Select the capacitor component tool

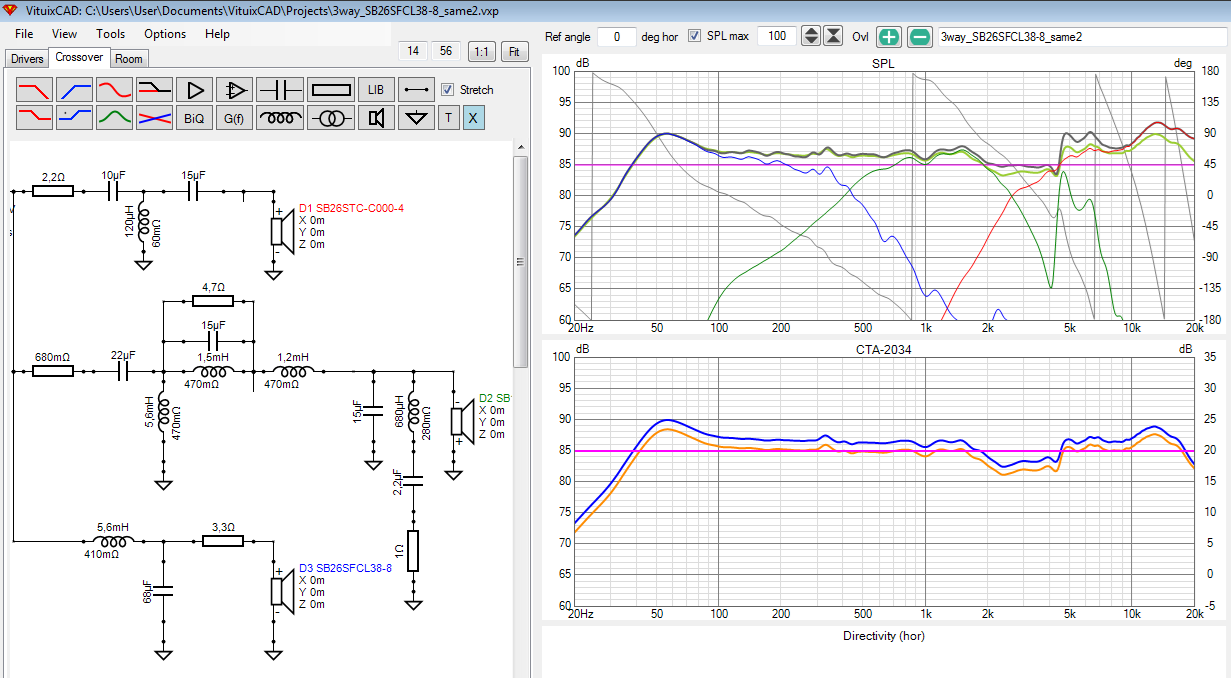(x=280, y=89)
